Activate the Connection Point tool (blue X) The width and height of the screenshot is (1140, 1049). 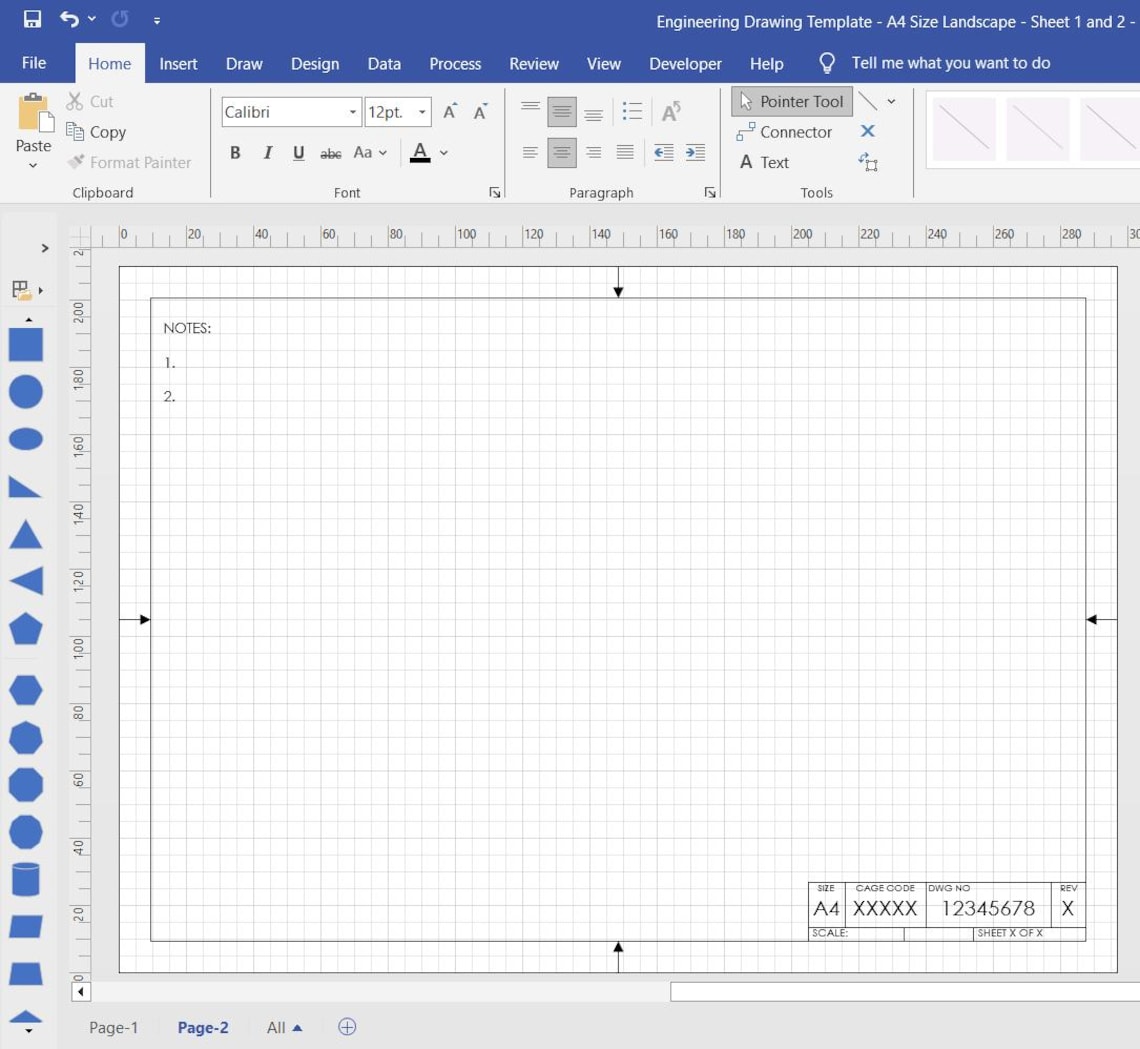point(867,131)
